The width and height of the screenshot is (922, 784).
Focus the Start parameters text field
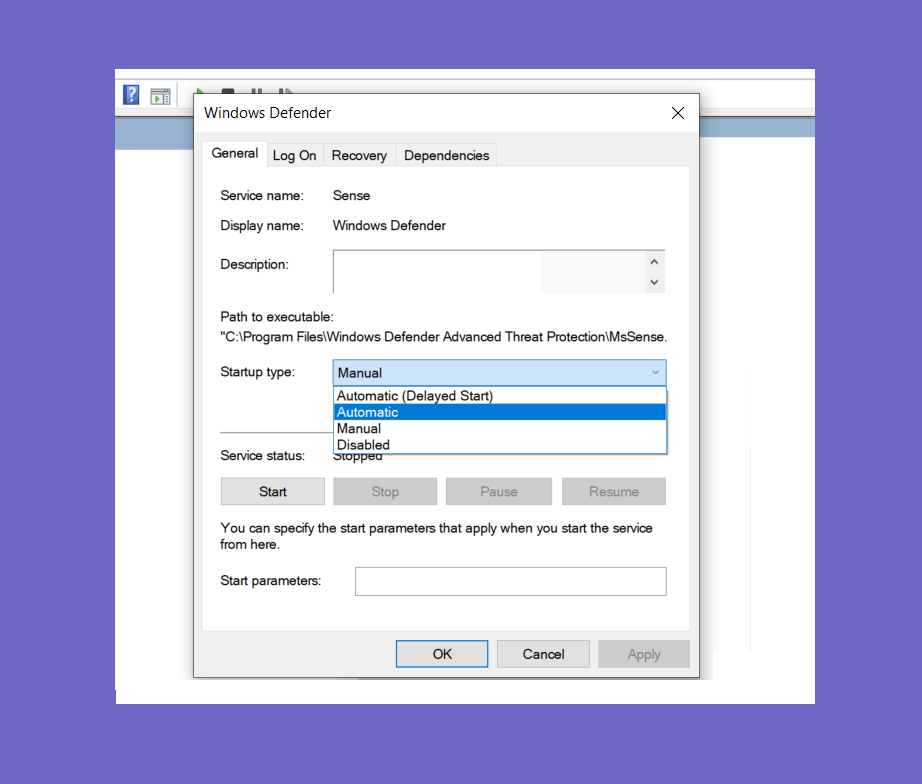click(x=510, y=581)
